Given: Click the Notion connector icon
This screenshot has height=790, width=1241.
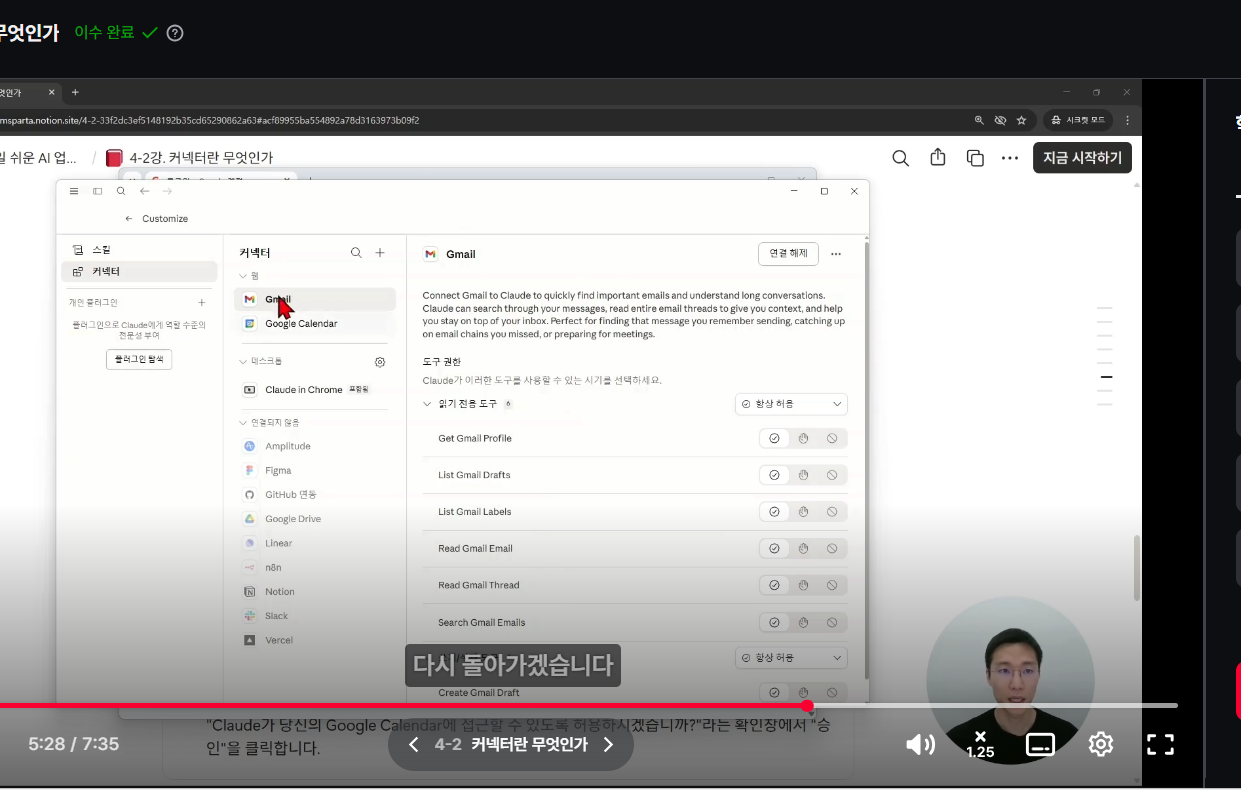Looking at the screenshot, I should (250, 592).
